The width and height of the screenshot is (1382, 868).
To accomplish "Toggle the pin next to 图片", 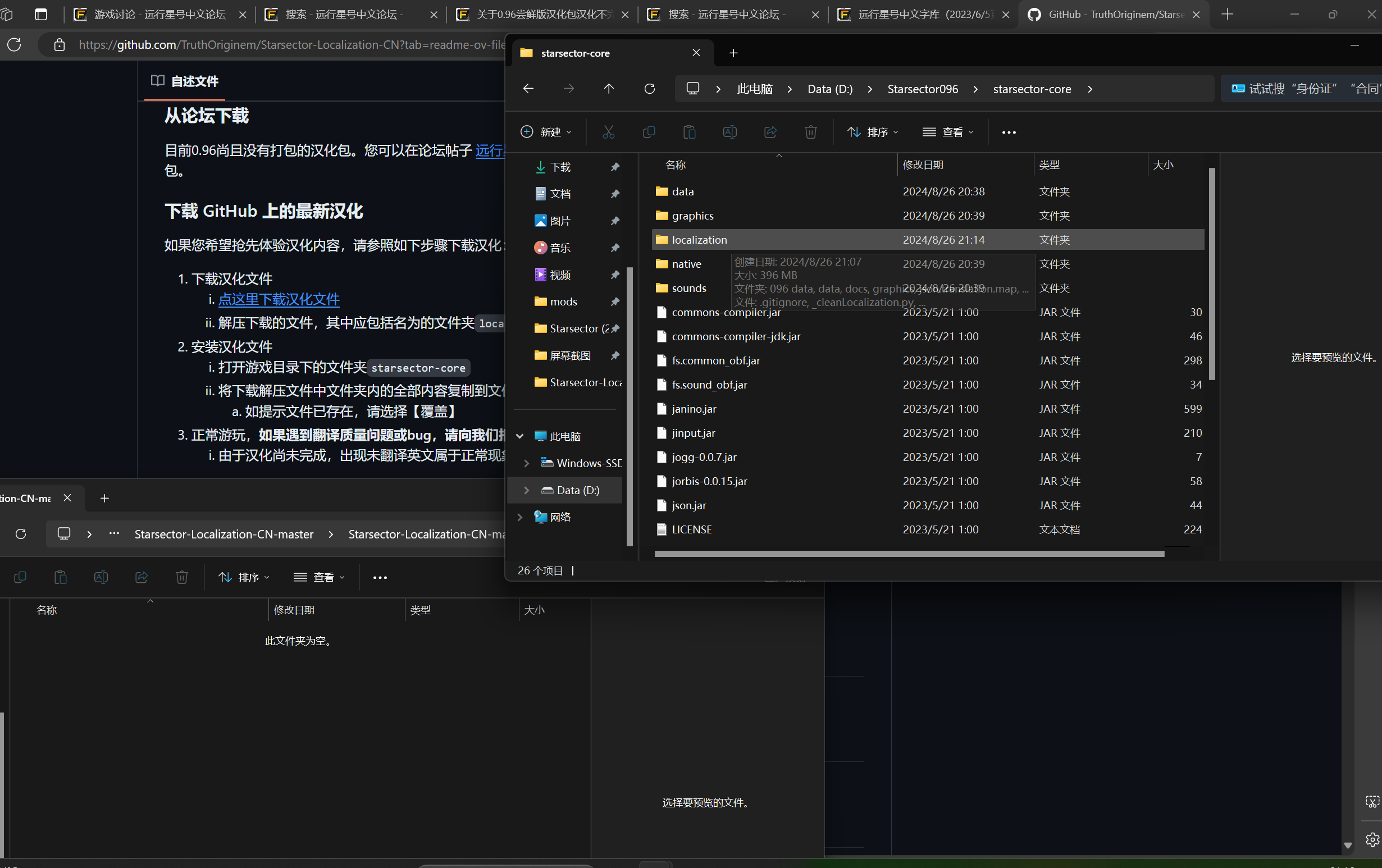I will (615, 221).
